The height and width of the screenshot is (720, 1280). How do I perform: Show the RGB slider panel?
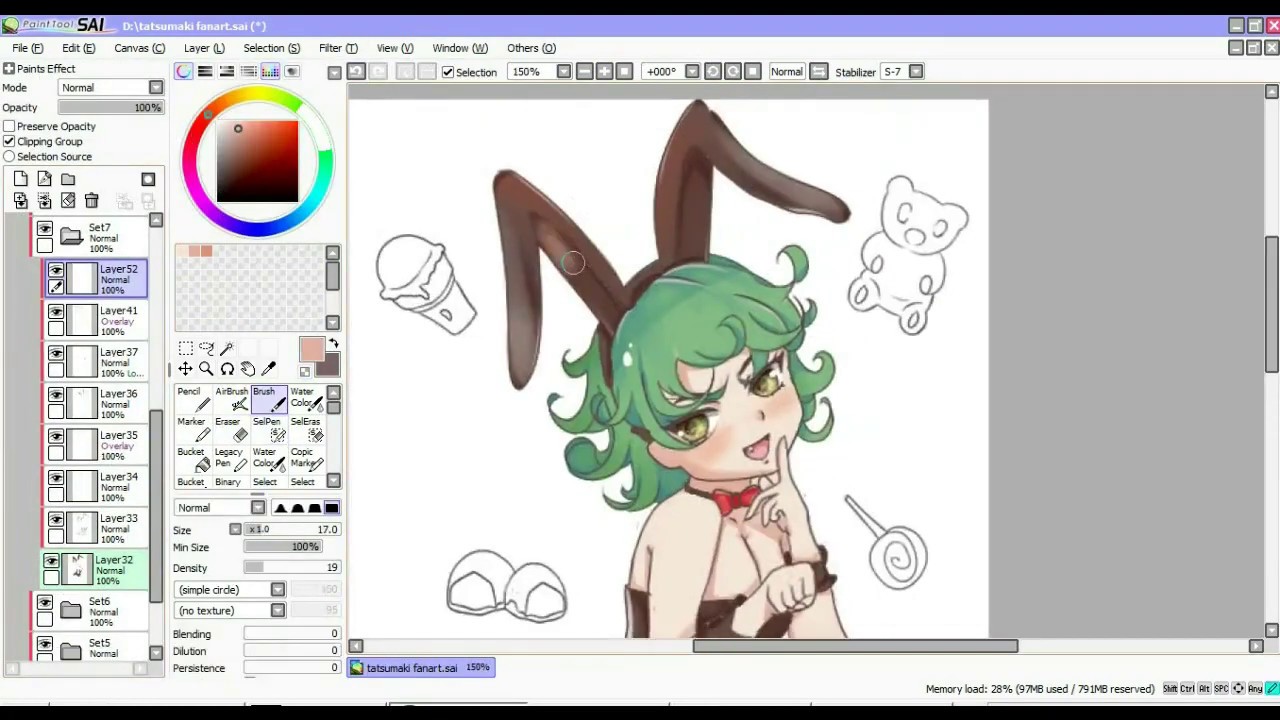205,71
